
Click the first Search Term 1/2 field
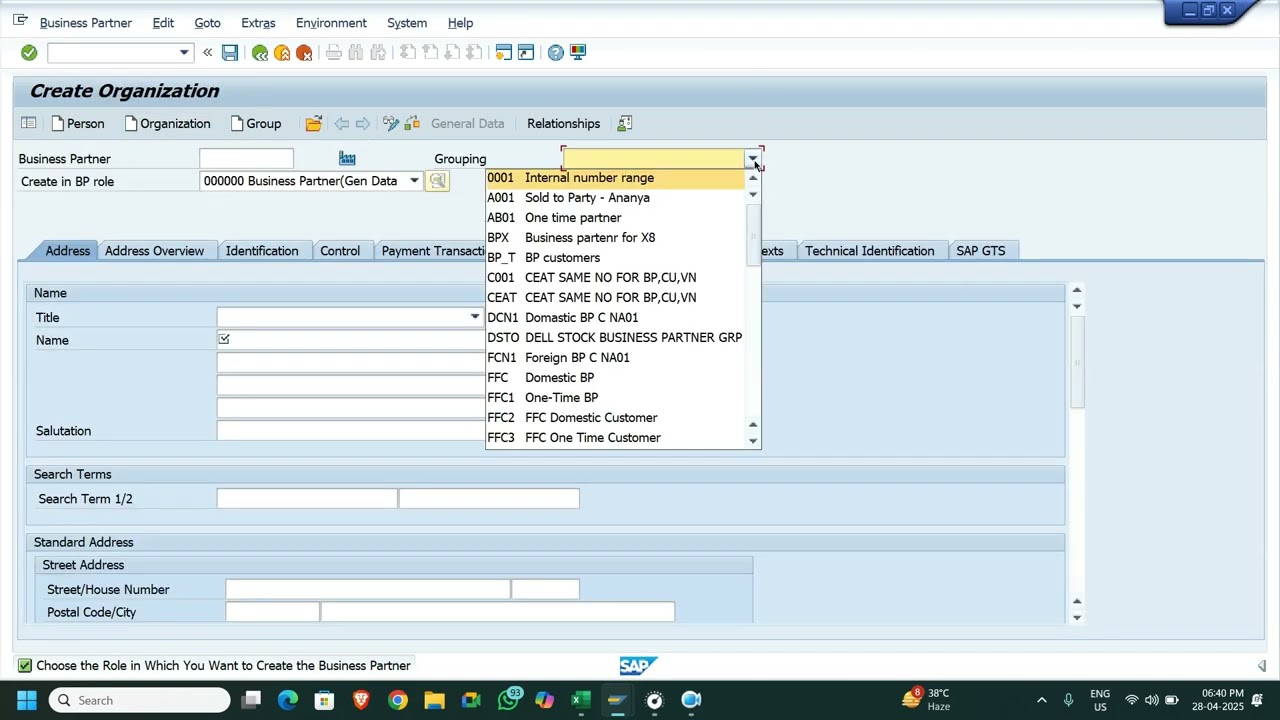(307, 498)
